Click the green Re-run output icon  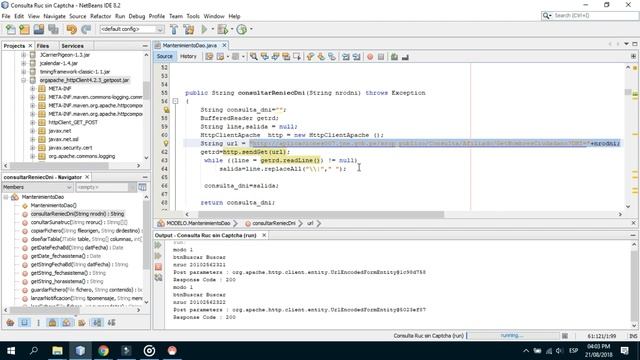tap(158, 245)
